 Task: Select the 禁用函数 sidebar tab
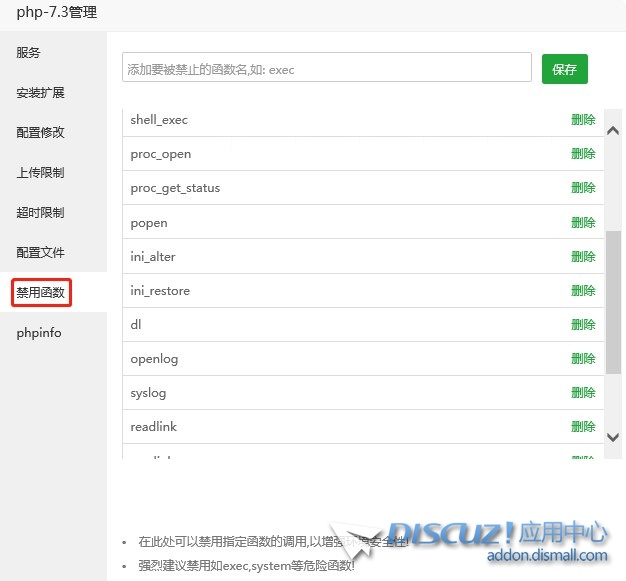tap(41, 293)
